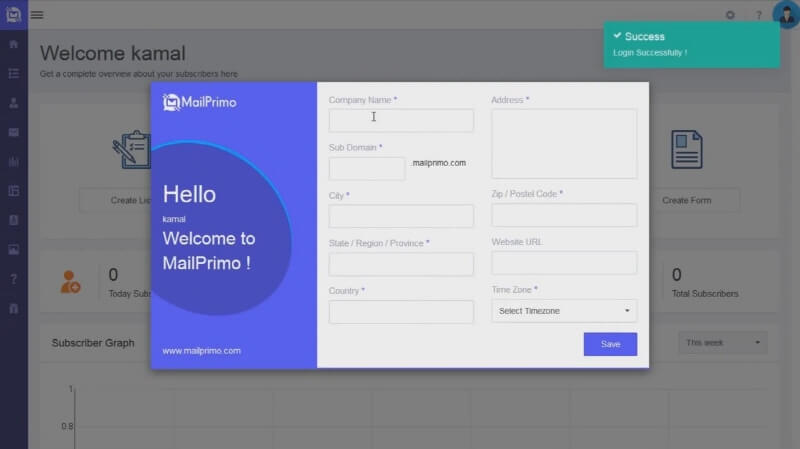The image size is (800, 449).
Task: Open the bar chart reports icon in sidebar
Action: pos(14,162)
